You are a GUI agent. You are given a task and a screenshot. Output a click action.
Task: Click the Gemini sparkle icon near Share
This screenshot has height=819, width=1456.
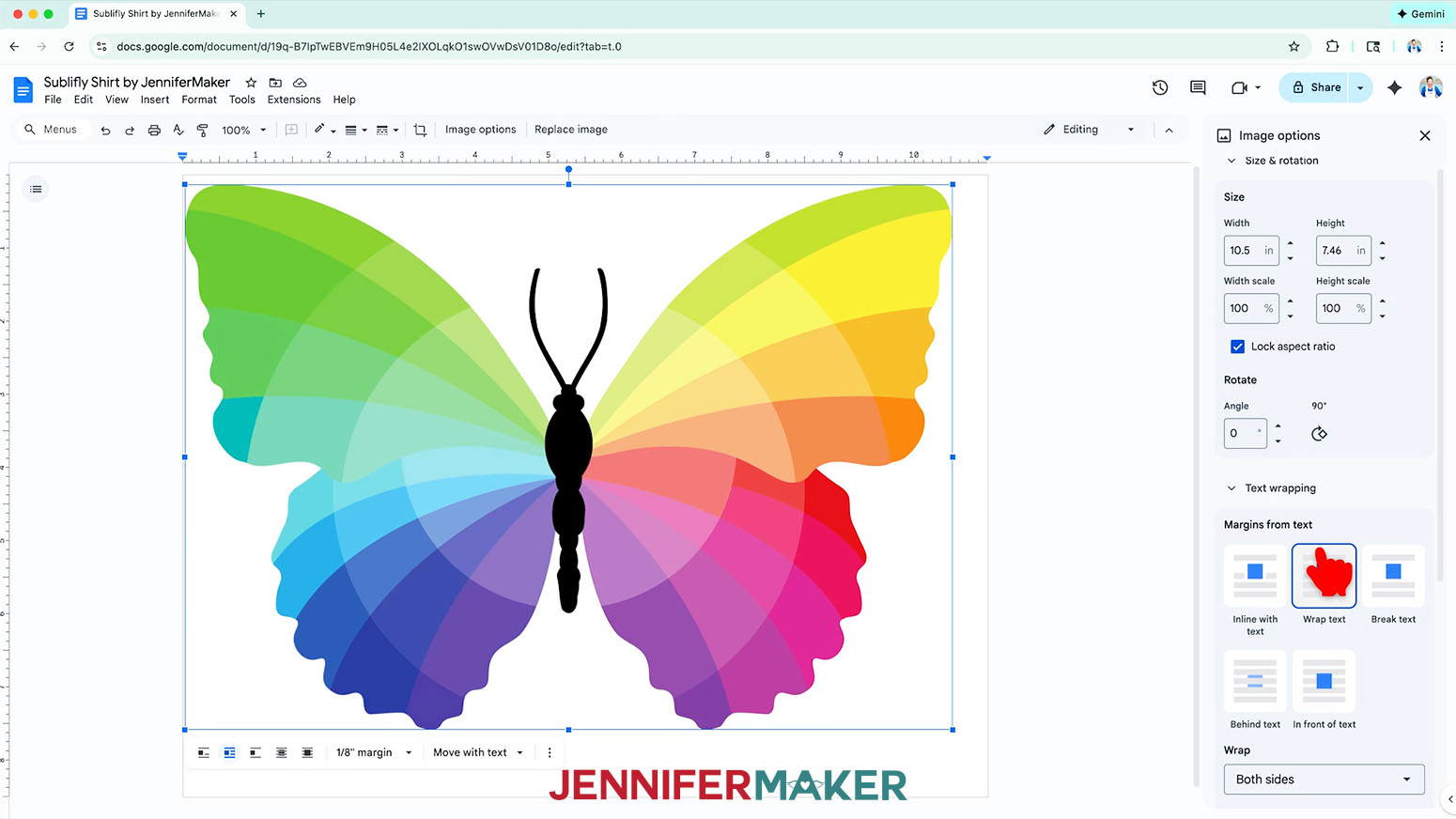(x=1394, y=87)
